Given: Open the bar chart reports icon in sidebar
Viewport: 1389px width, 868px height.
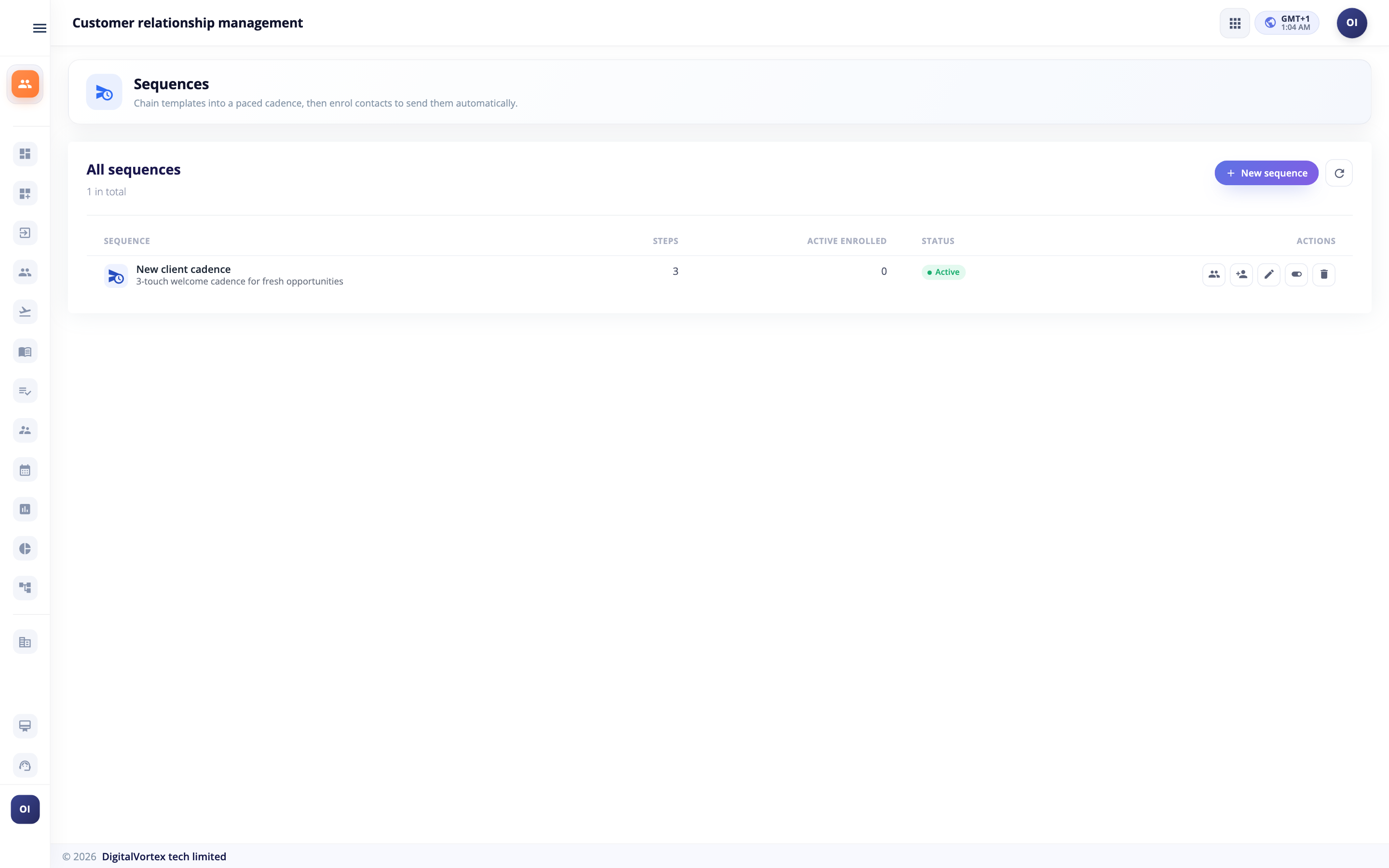Looking at the screenshot, I should 25,509.
